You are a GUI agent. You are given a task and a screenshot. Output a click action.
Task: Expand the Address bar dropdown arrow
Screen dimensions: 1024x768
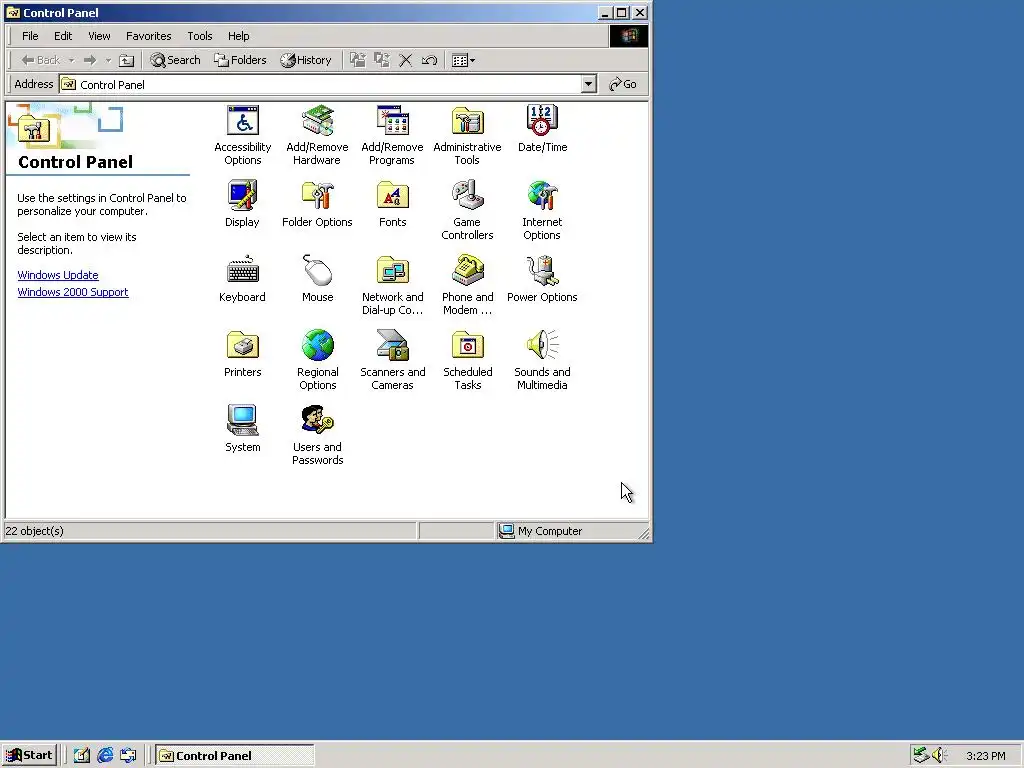click(x=588, y=84)
